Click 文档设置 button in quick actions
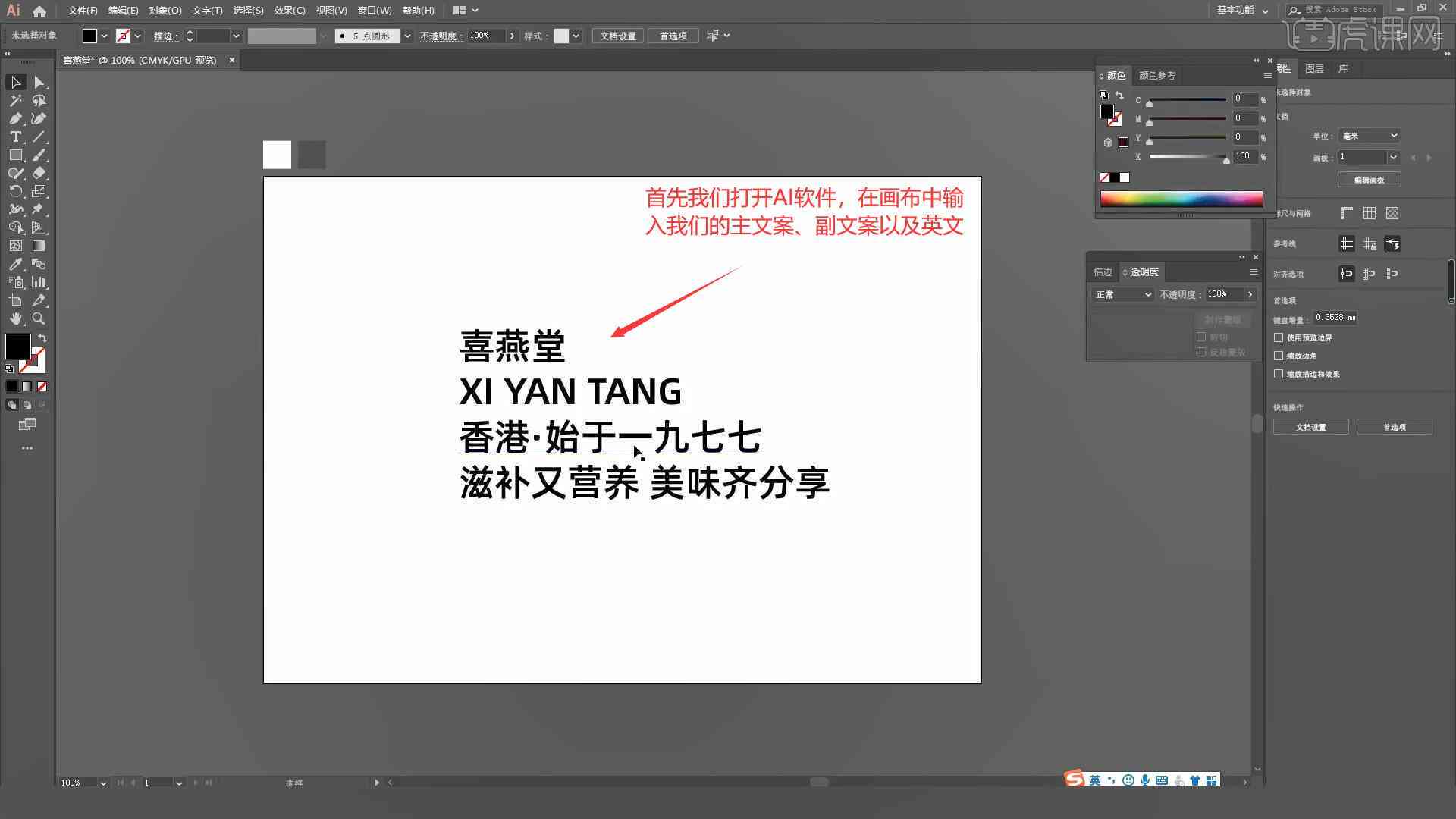The width and height of the screenshot is (1456, 819). click(x=1312, y=427)
